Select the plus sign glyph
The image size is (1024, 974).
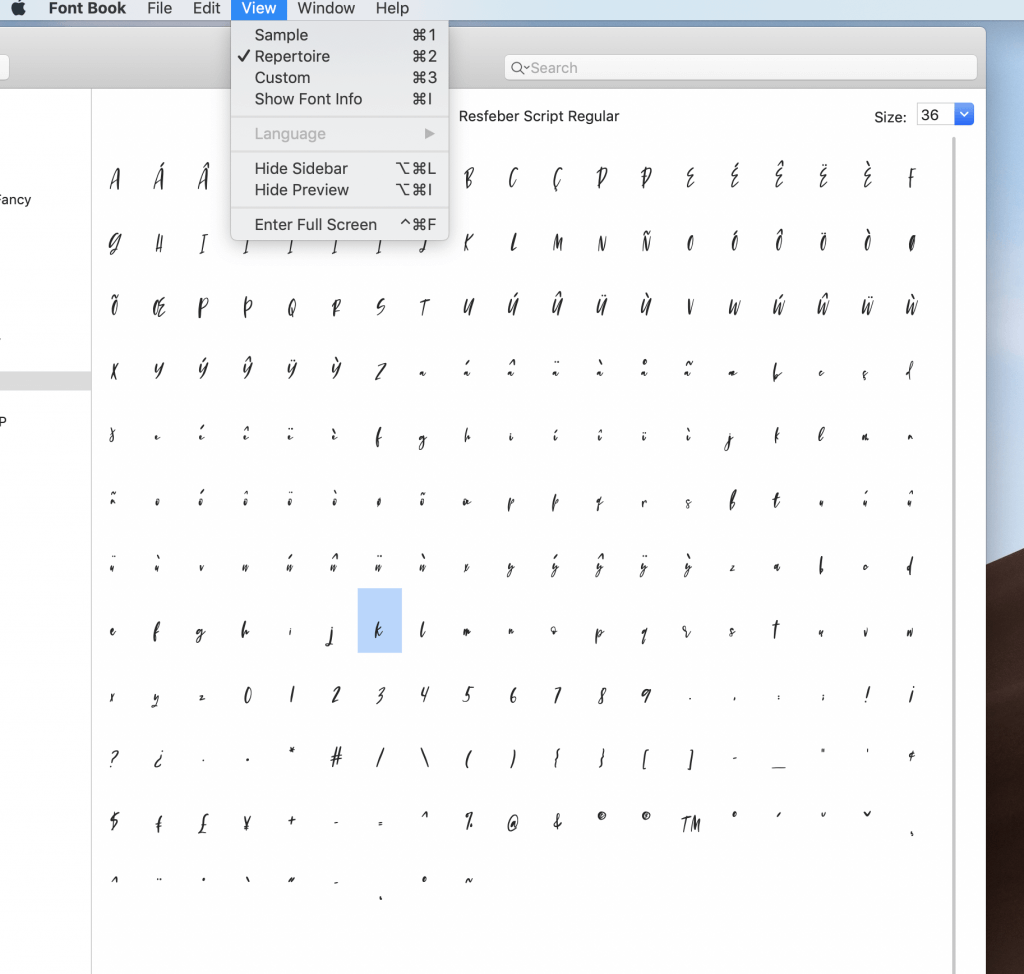click(x=291, y=820)
